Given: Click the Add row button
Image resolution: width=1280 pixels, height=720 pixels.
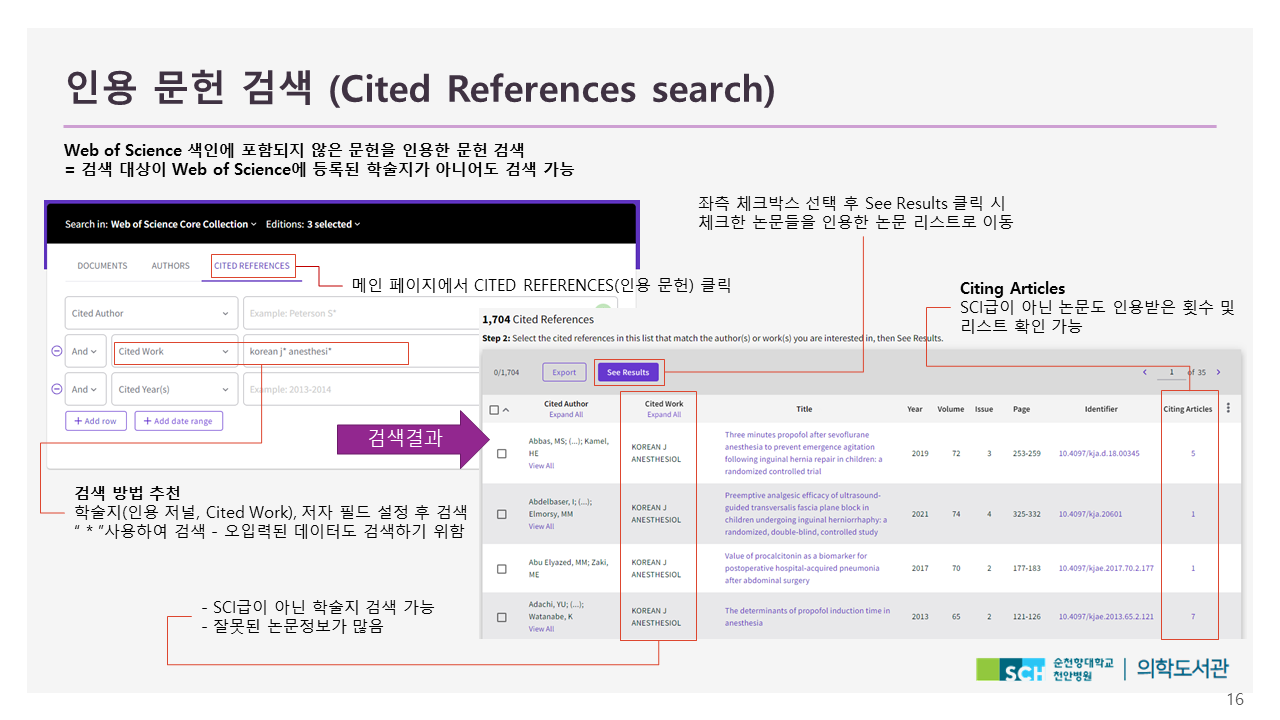Looking at the screenshot, I should 96,421.
